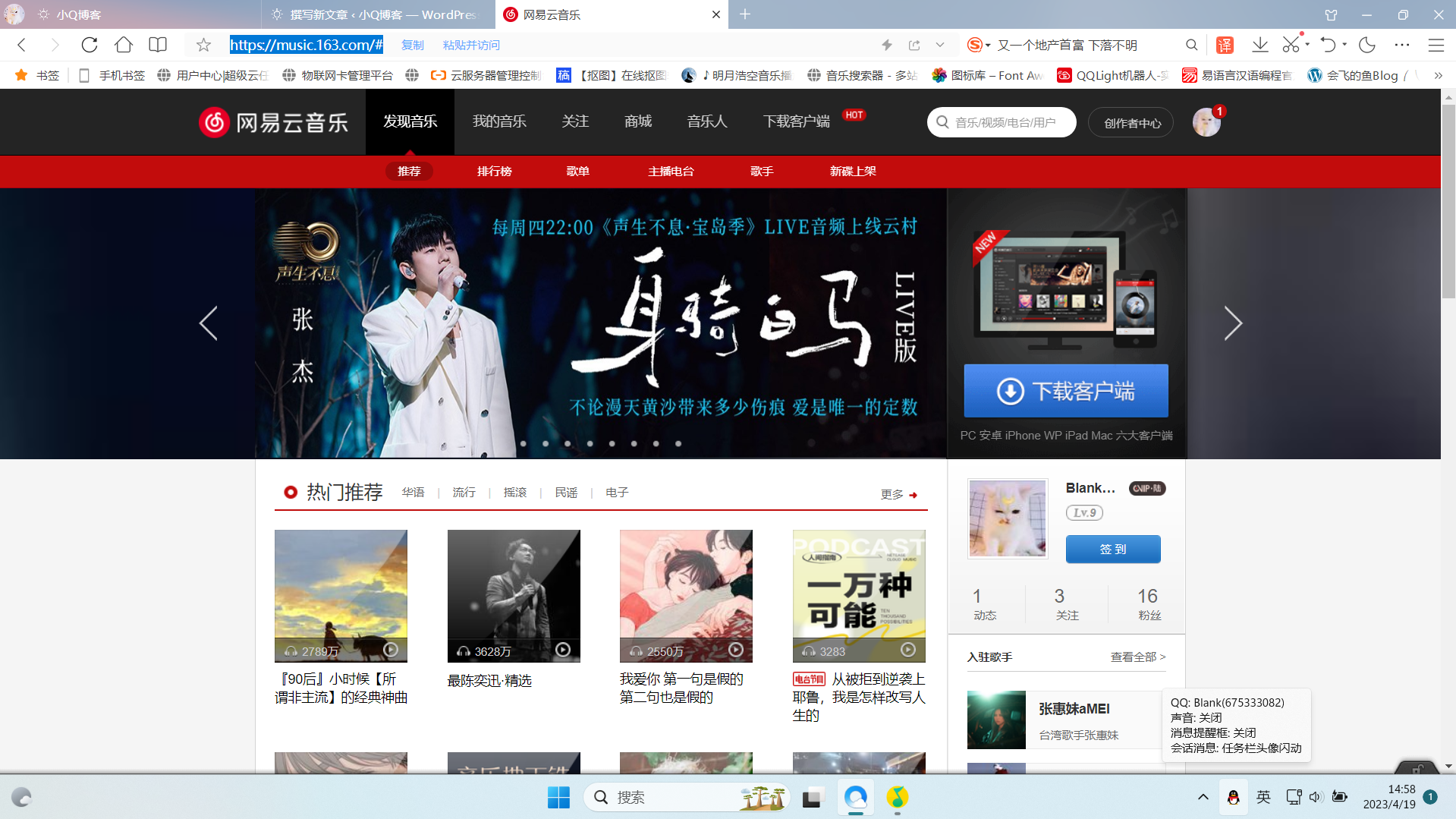This screenshot has width=1456, height=819.
Task: Click the undo closed tab icon
Action: 1328,45
